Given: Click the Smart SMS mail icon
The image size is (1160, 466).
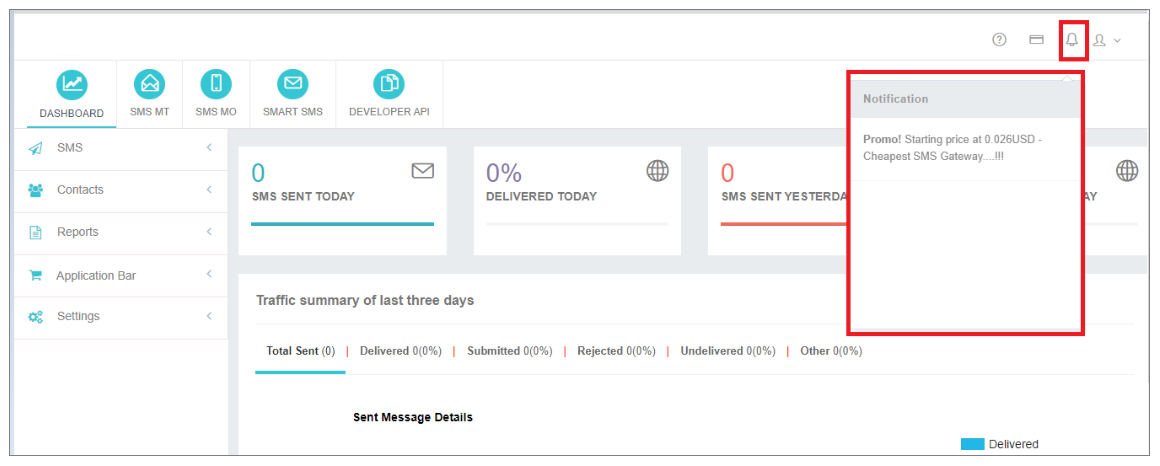Looking at the screenshot, I should point(292,84).
